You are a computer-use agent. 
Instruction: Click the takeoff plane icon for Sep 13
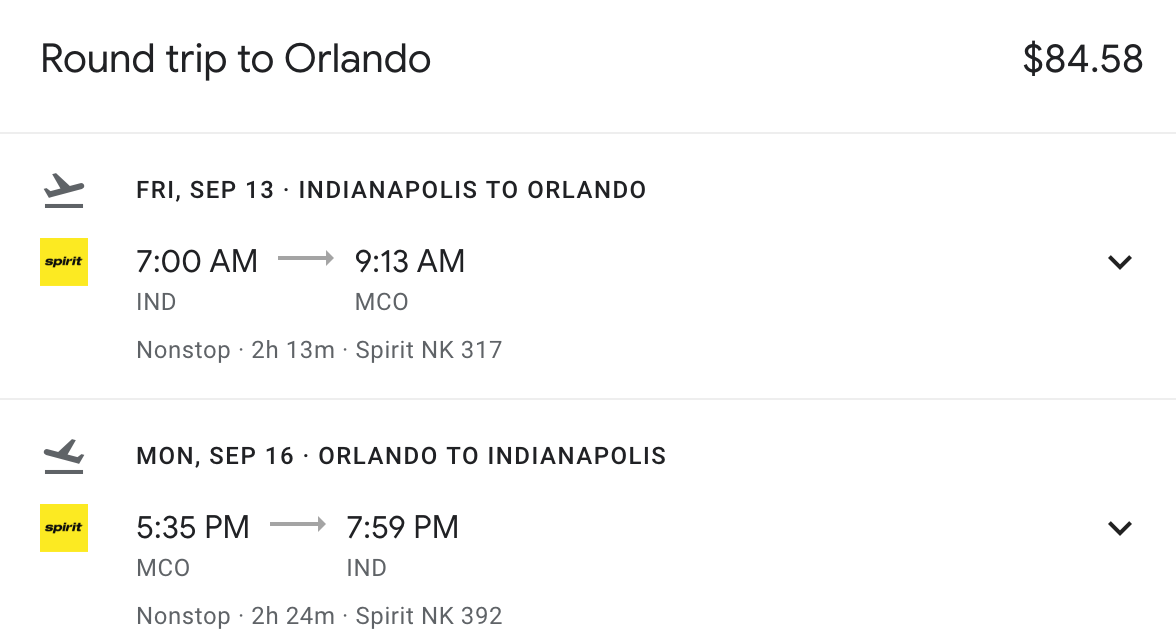(64, 190)
